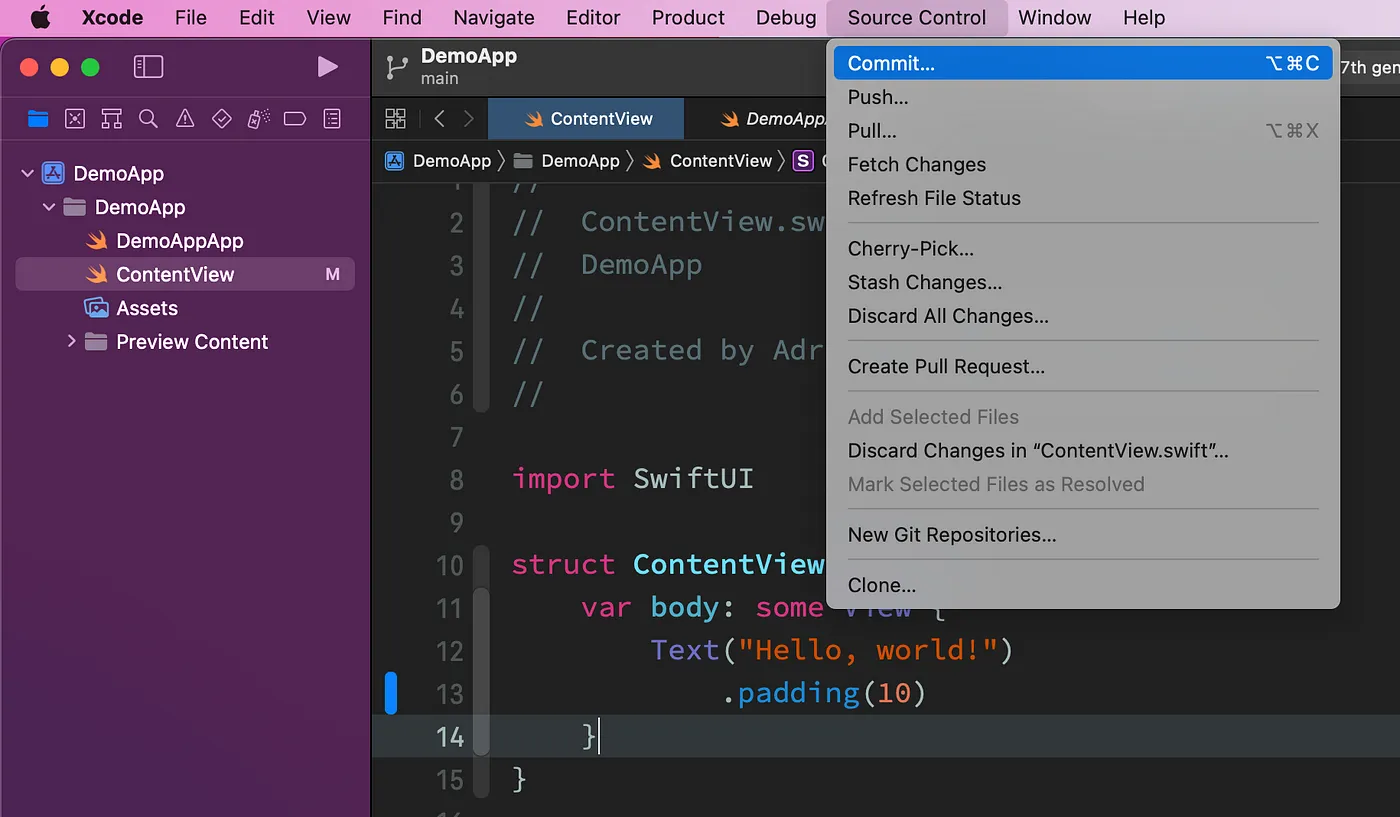This screenshot has height=817, width=1400.
Task: Open the Test navigator diamond icon
Action: point(222,119)
